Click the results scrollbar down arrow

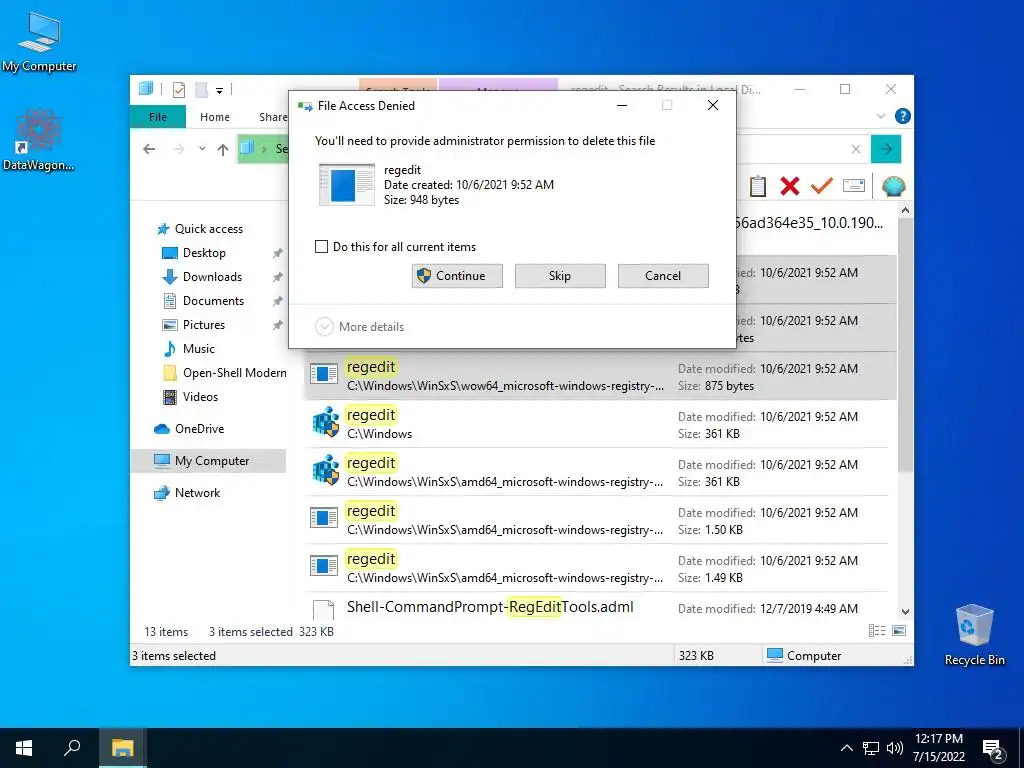tap(905, 612)
